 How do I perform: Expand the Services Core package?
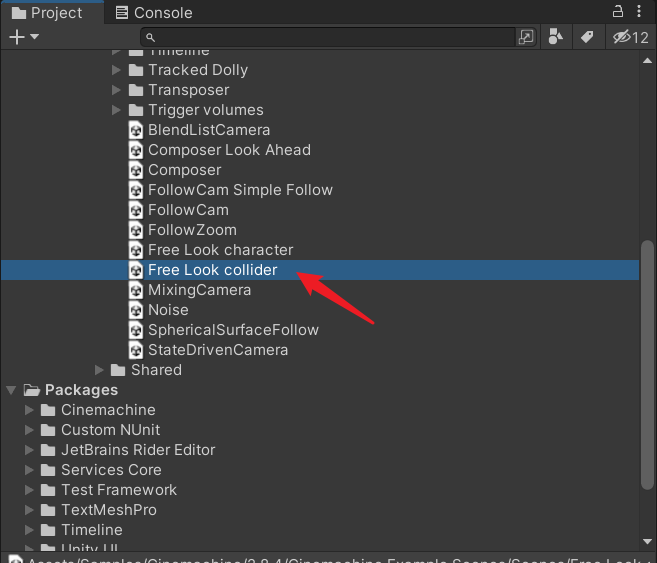29,470
